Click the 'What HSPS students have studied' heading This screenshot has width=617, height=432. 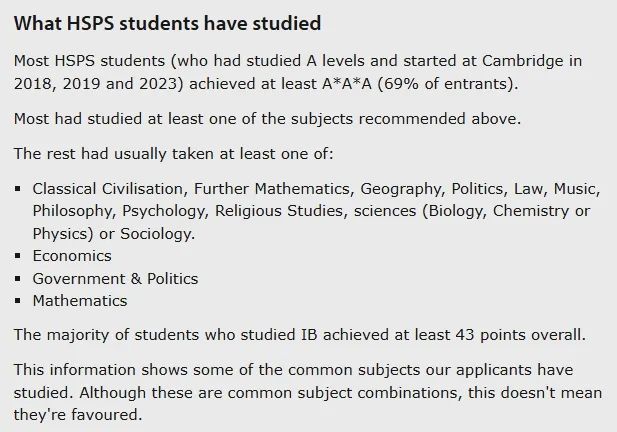167,23
